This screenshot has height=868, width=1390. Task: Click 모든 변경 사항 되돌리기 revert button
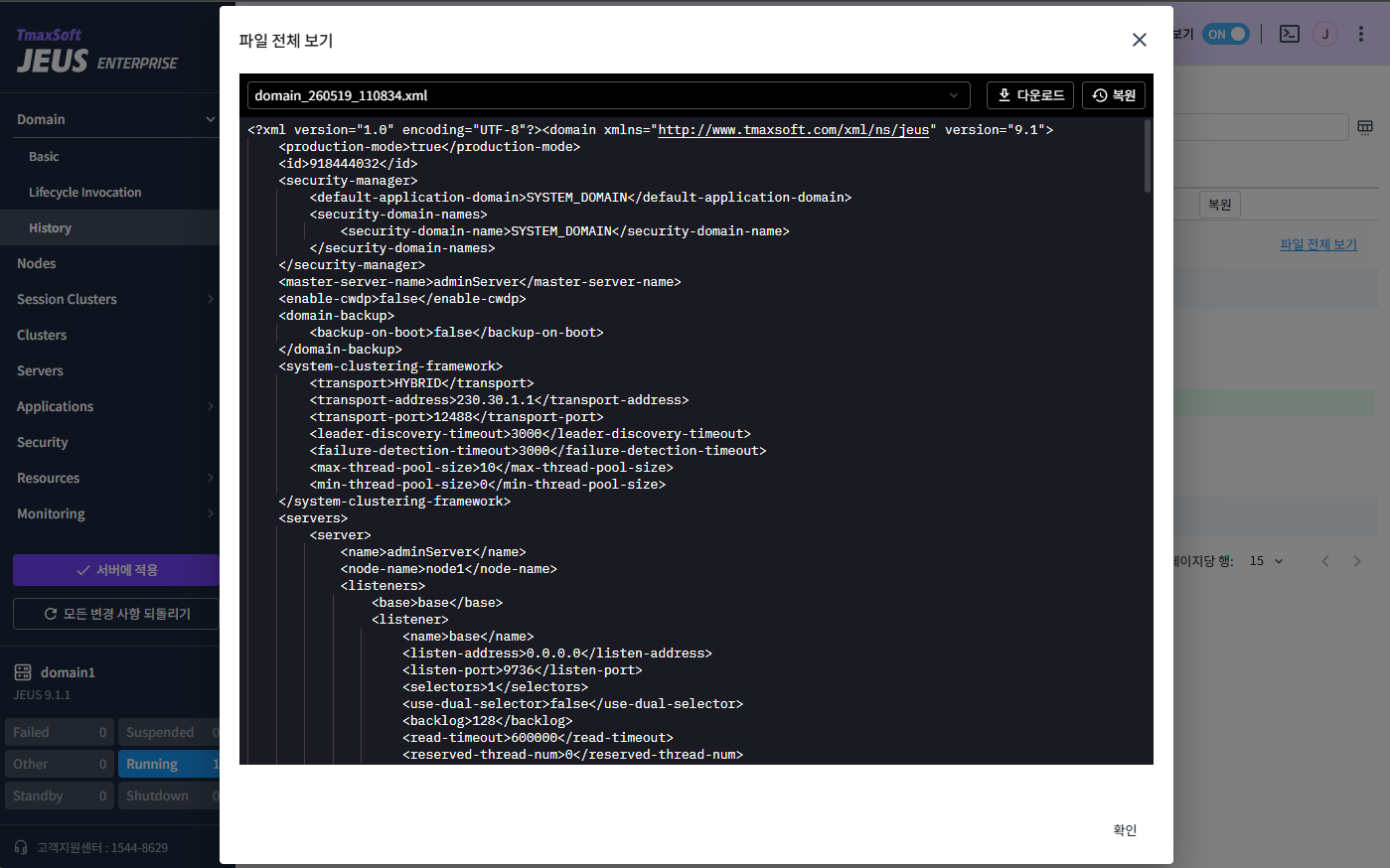(116, 614)
